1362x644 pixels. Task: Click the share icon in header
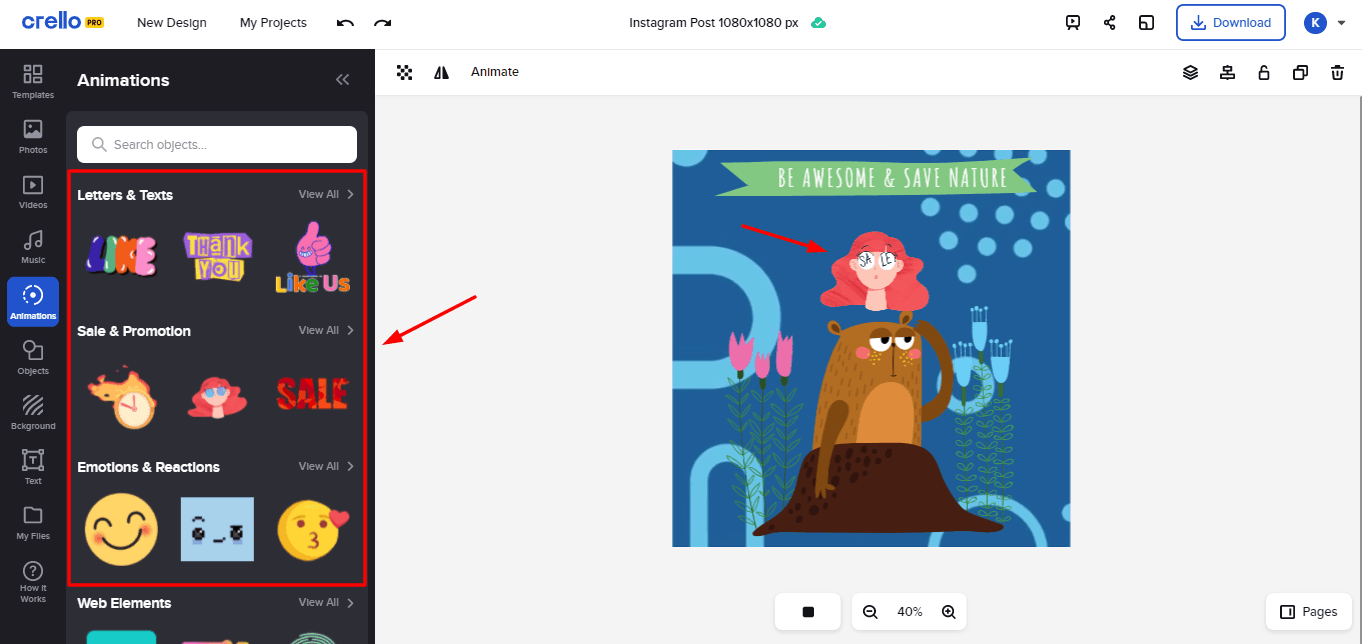click(1109, 22)
